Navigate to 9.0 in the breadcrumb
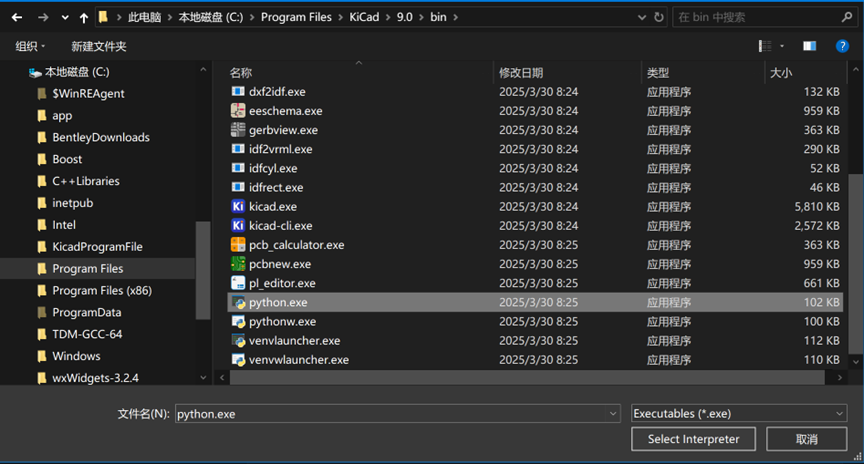This screenshot has height=464, width=864. (x=404, y=17)
